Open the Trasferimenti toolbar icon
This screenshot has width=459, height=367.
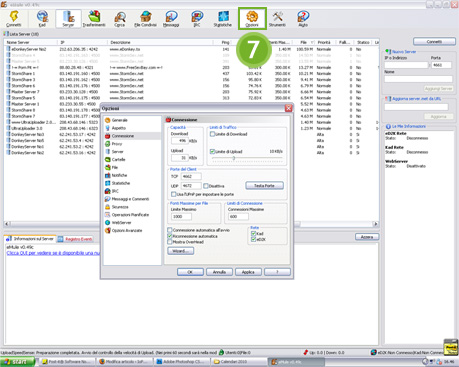point(94,19)
